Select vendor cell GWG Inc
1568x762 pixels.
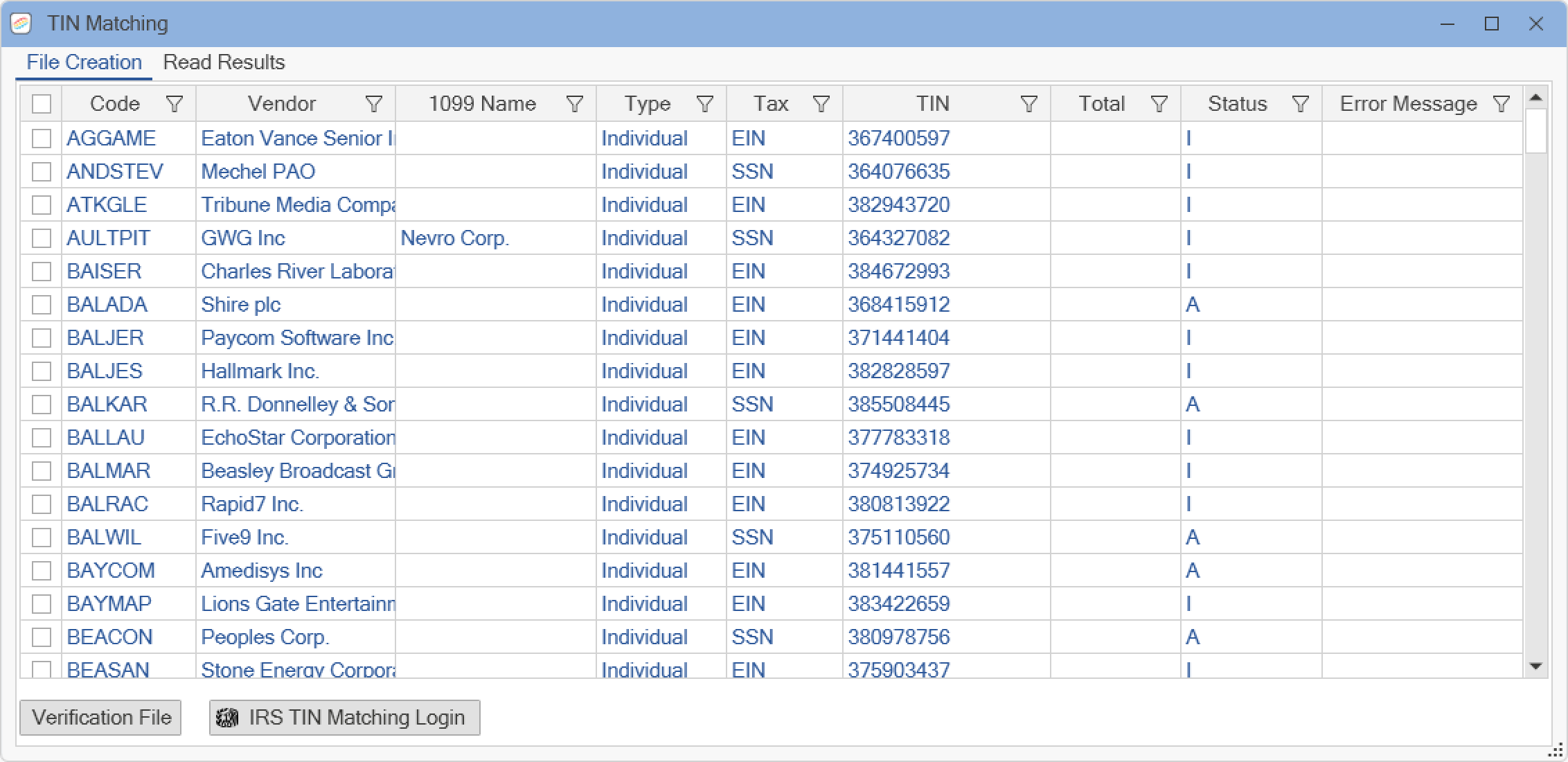296,238
